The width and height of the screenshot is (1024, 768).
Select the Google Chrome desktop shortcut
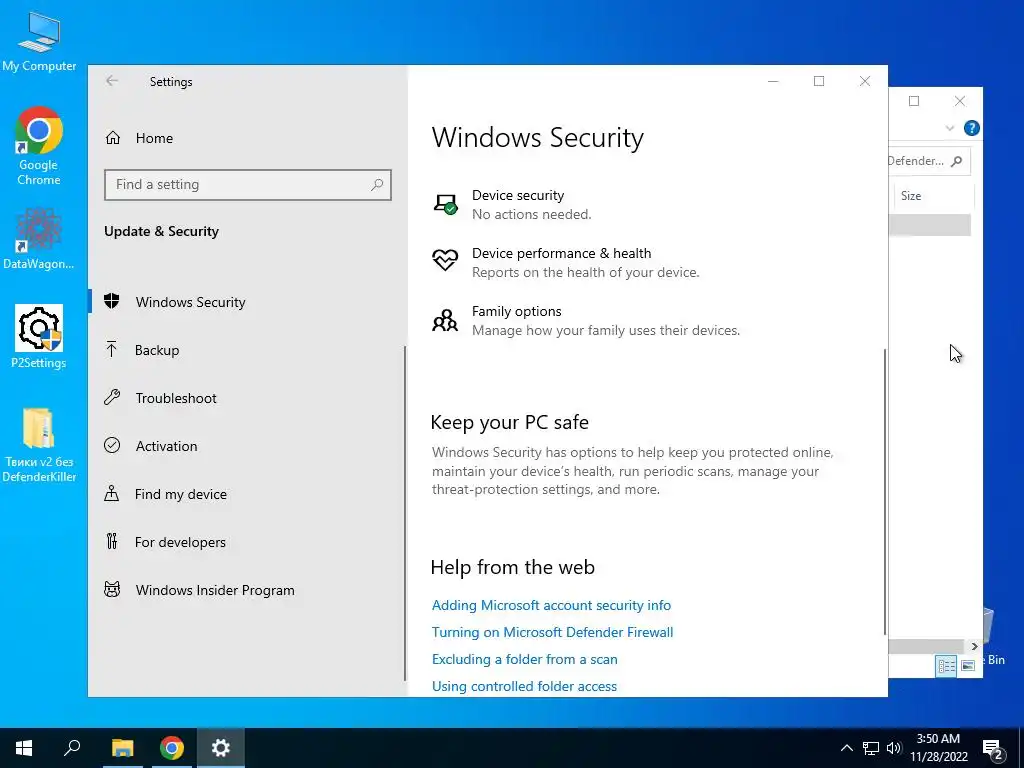(39, 146)
